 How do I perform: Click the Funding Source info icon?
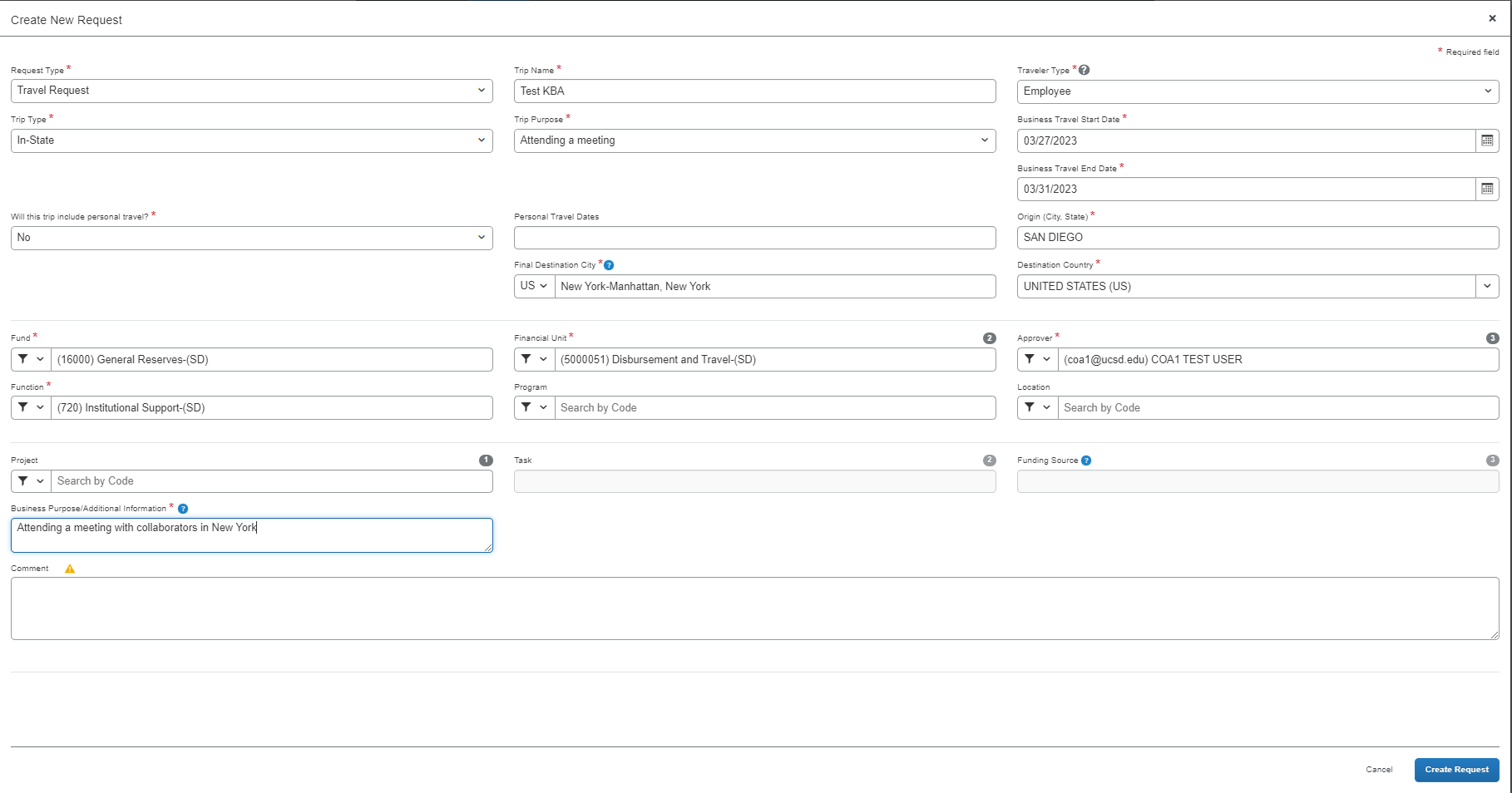(x=1086, y=460)
